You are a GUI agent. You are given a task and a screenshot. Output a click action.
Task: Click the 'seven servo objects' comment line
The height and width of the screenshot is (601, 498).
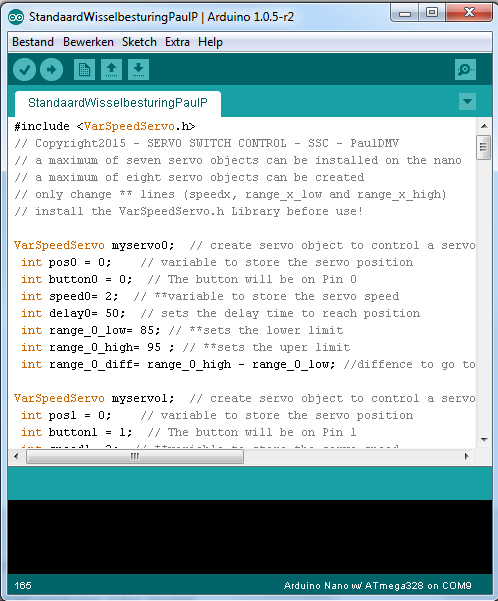[x=238, y=160]
